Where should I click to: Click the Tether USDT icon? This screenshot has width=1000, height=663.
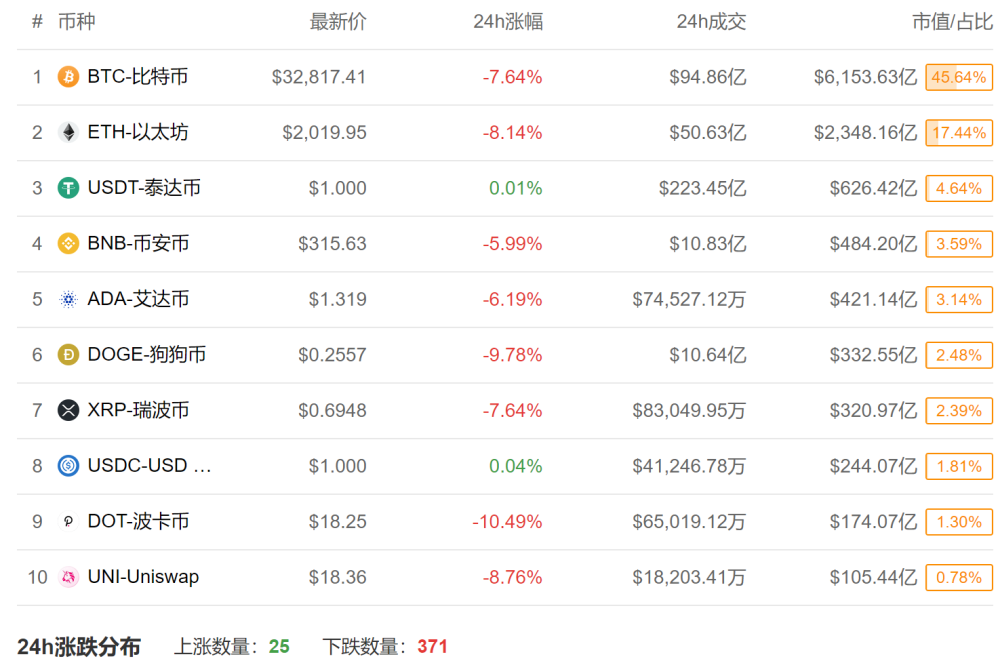68,188
